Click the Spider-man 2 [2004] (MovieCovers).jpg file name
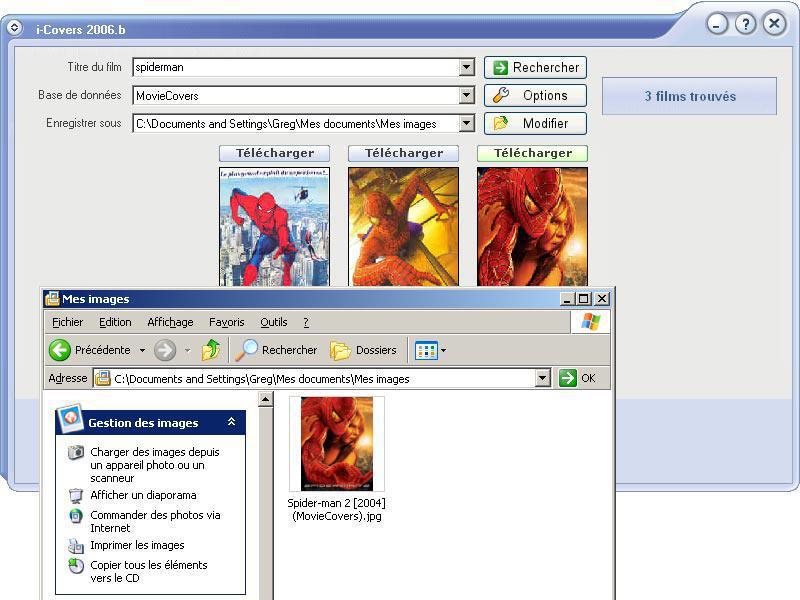 click(x=337, y=509)
